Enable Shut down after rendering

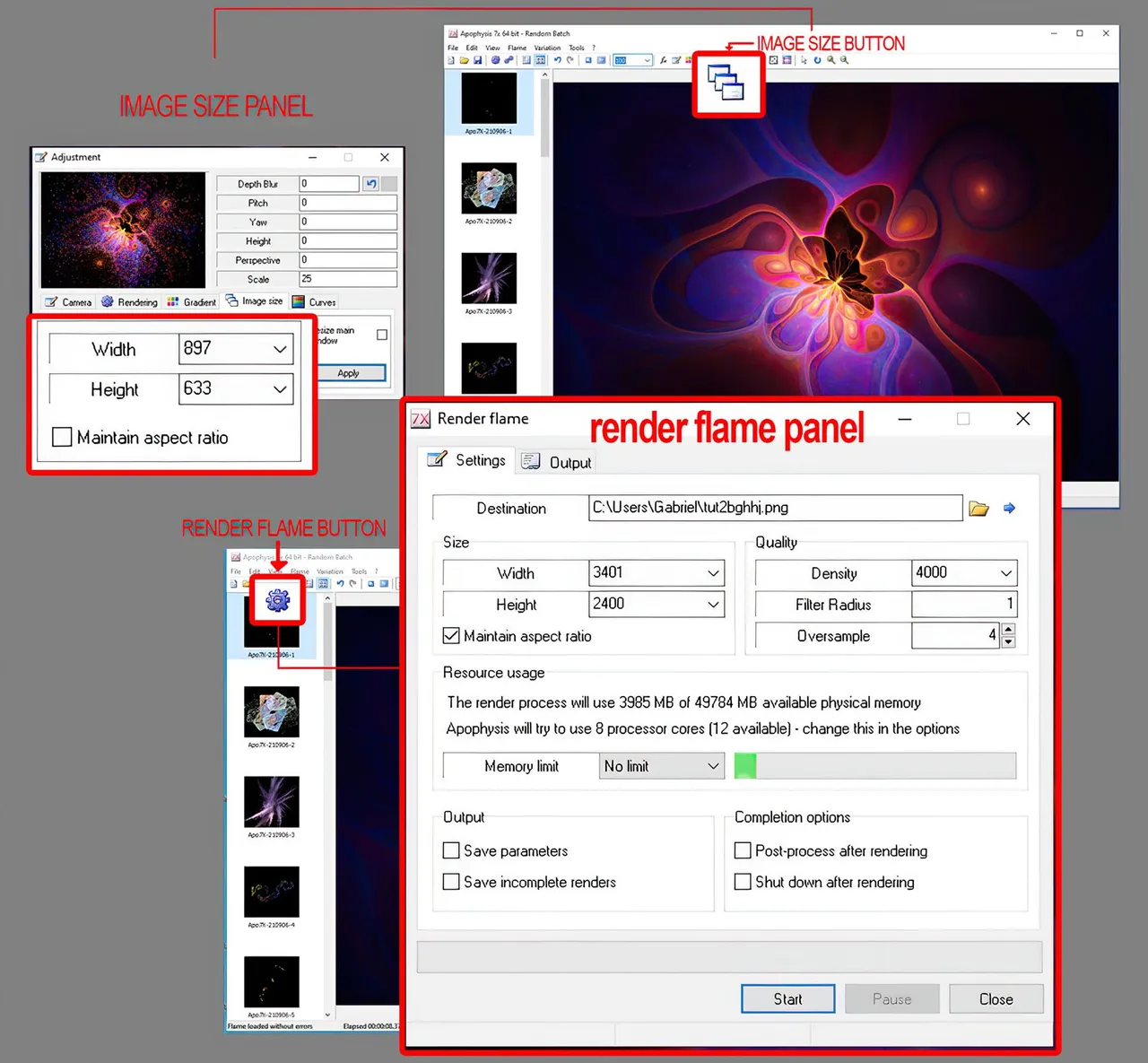(x=743, y=882)
